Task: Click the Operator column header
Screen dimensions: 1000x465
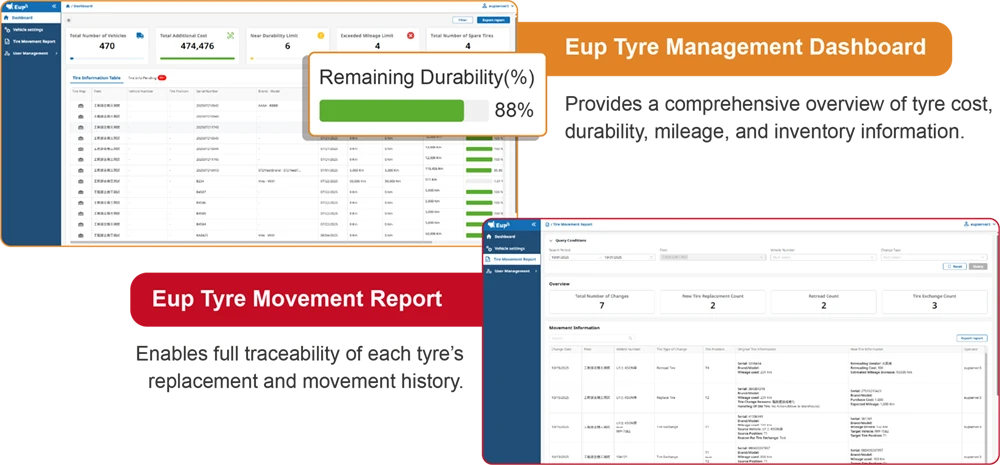Action: click(x=972, y=350)
